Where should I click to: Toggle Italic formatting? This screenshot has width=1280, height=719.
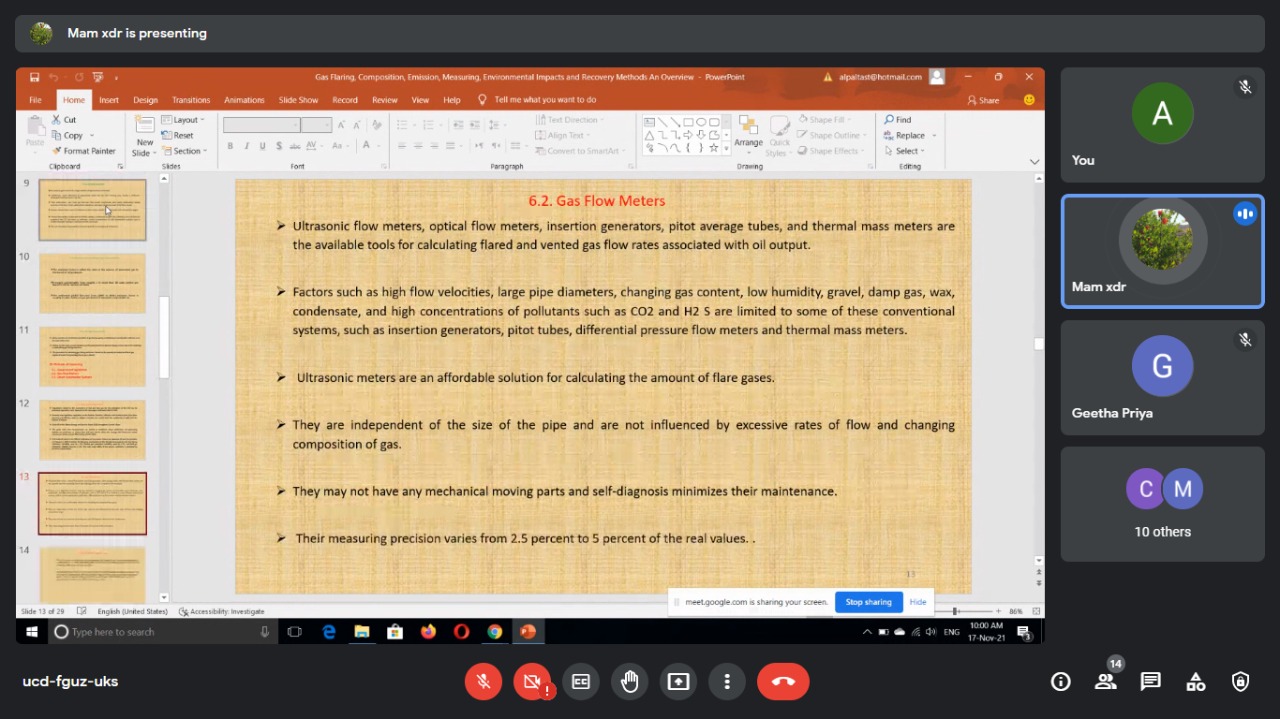click(x=247, y=146)
